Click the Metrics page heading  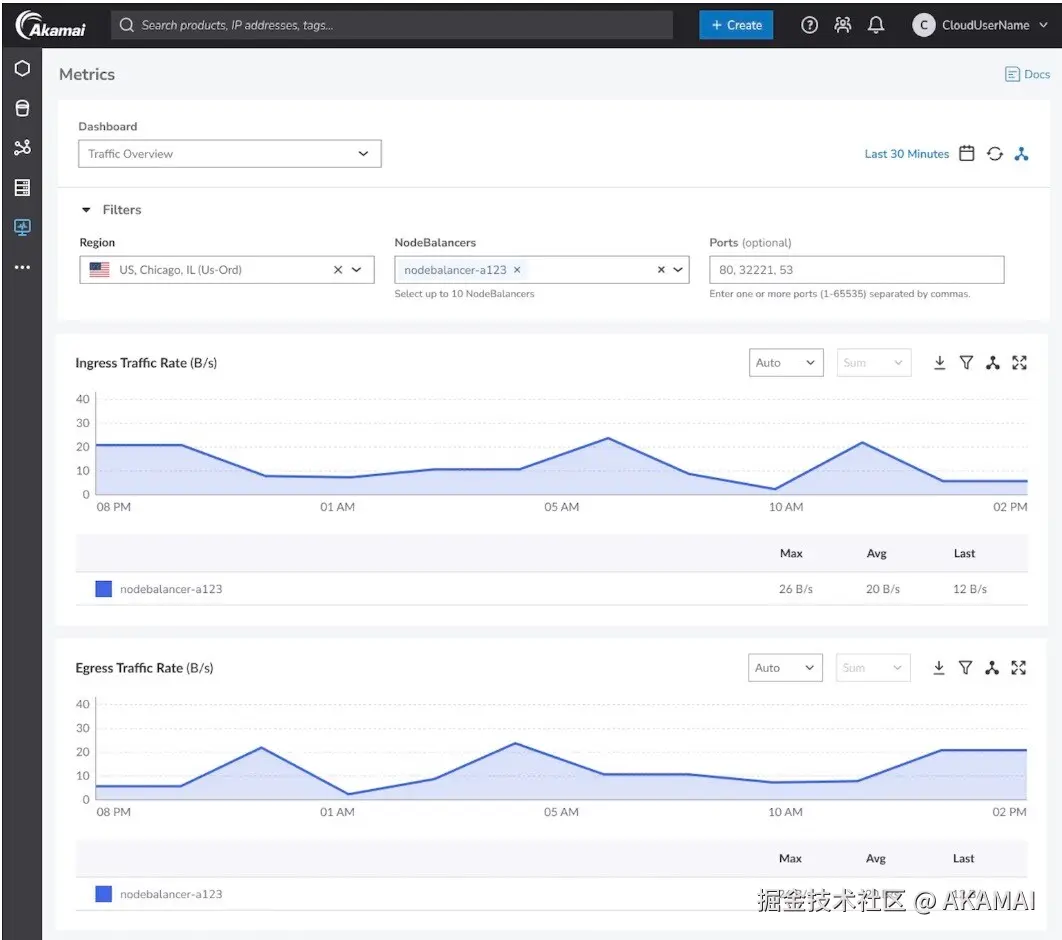click(87, 74)
